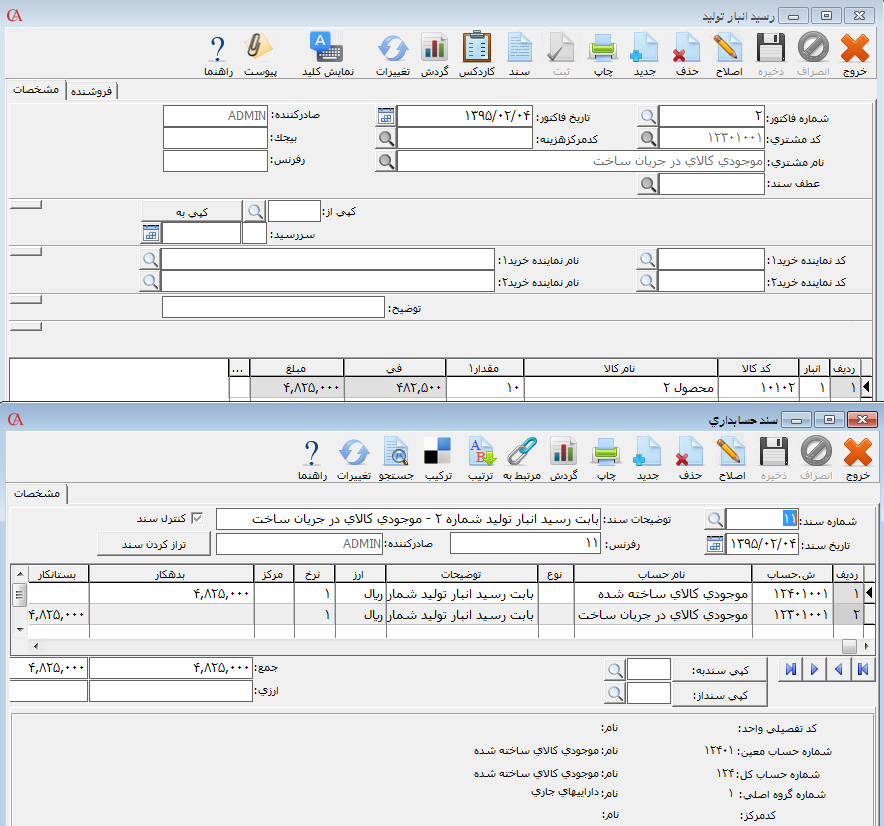Toggle the کنترل سند checkbox
884x826 pixels.
[196, 518]
